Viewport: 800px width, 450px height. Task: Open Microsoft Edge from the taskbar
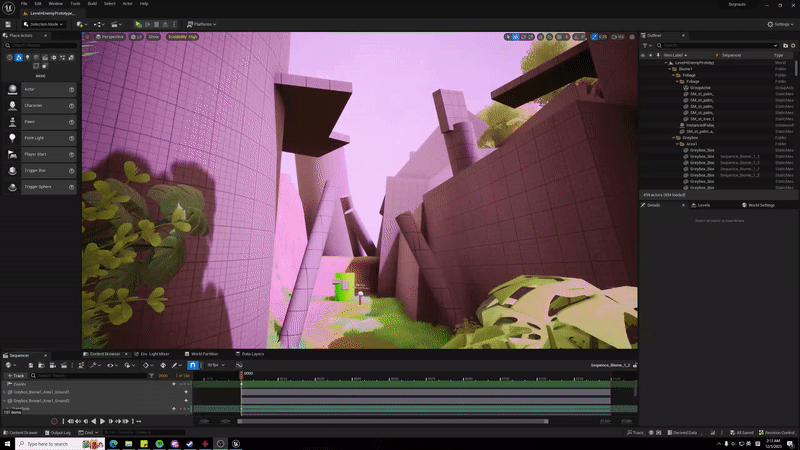click(113, 444)
